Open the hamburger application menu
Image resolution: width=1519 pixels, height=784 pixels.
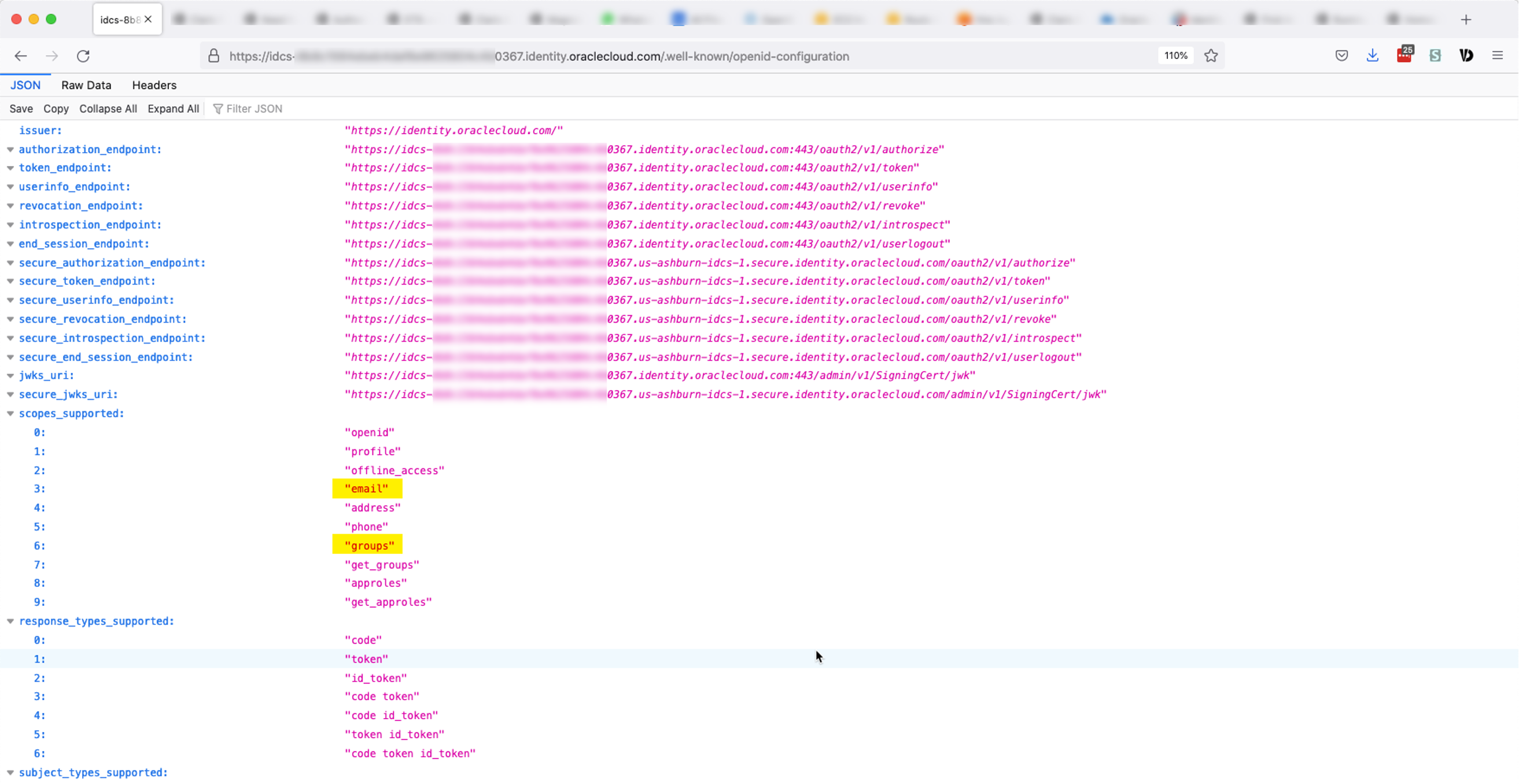pyautogui.click(x=1497, y=56)
